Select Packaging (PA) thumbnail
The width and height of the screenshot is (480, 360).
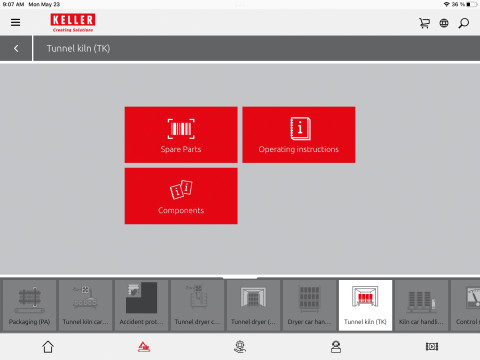click(x=29, y=305)
